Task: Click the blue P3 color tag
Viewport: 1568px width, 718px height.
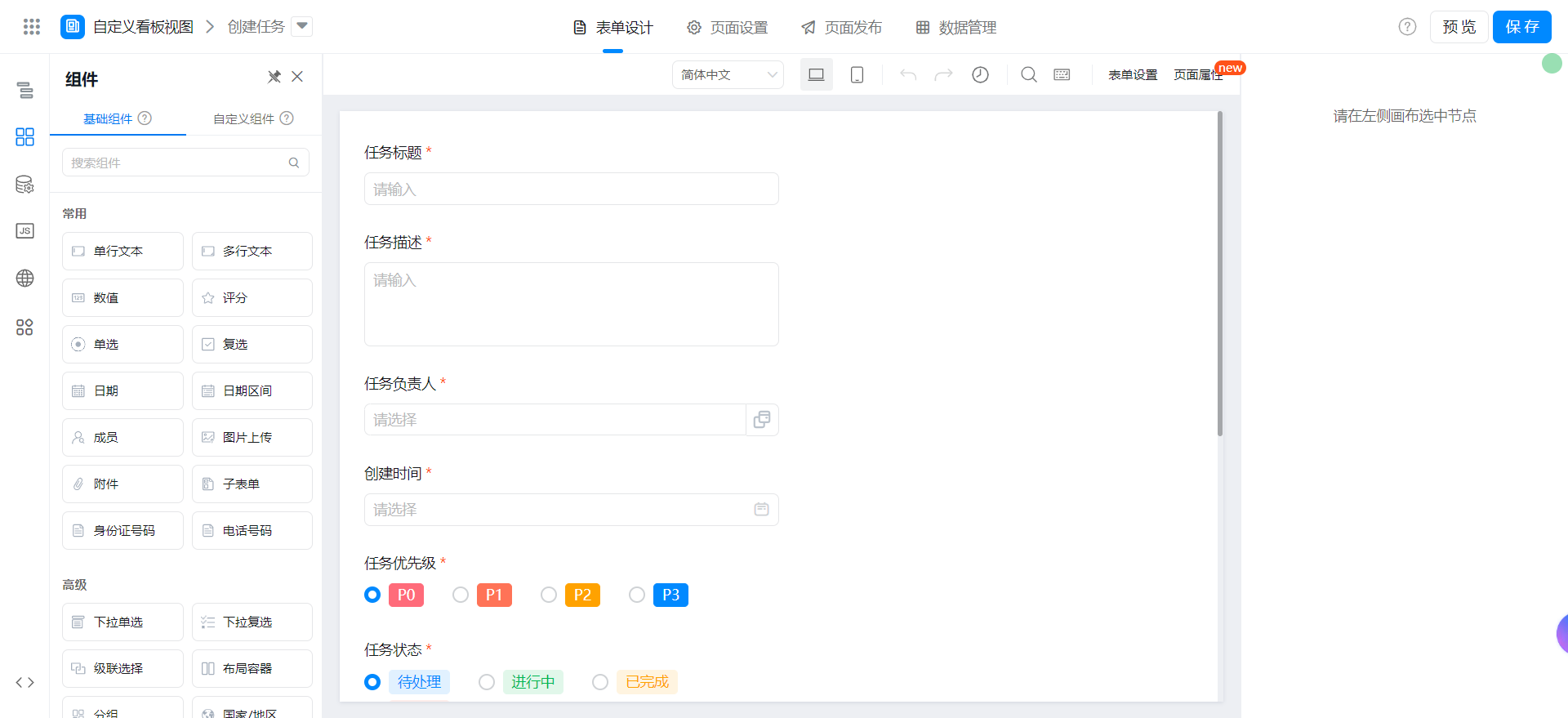Action: 670,595
